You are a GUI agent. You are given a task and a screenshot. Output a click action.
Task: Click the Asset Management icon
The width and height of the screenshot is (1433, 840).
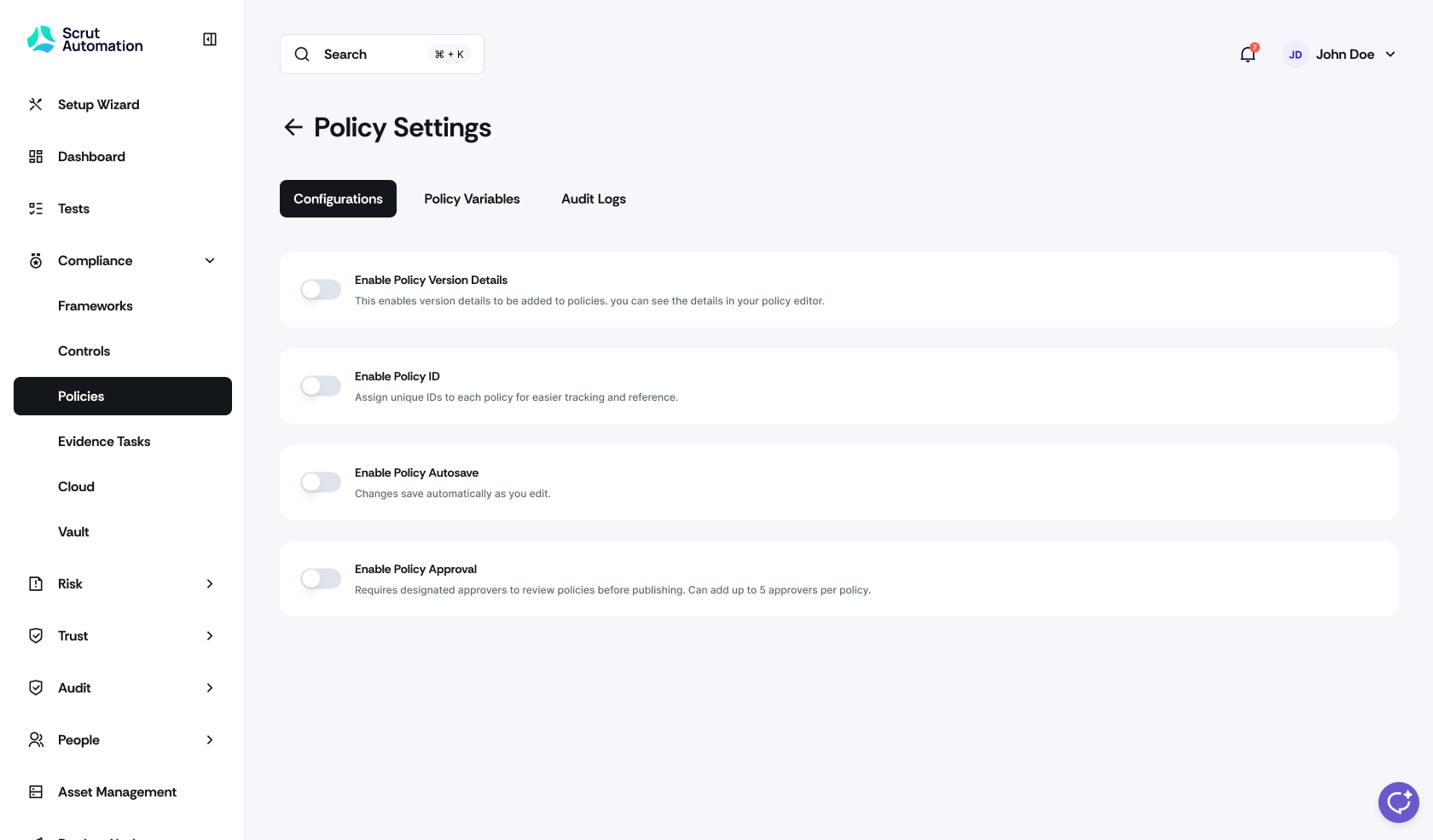pyautogui.click(x=36, y=792)
